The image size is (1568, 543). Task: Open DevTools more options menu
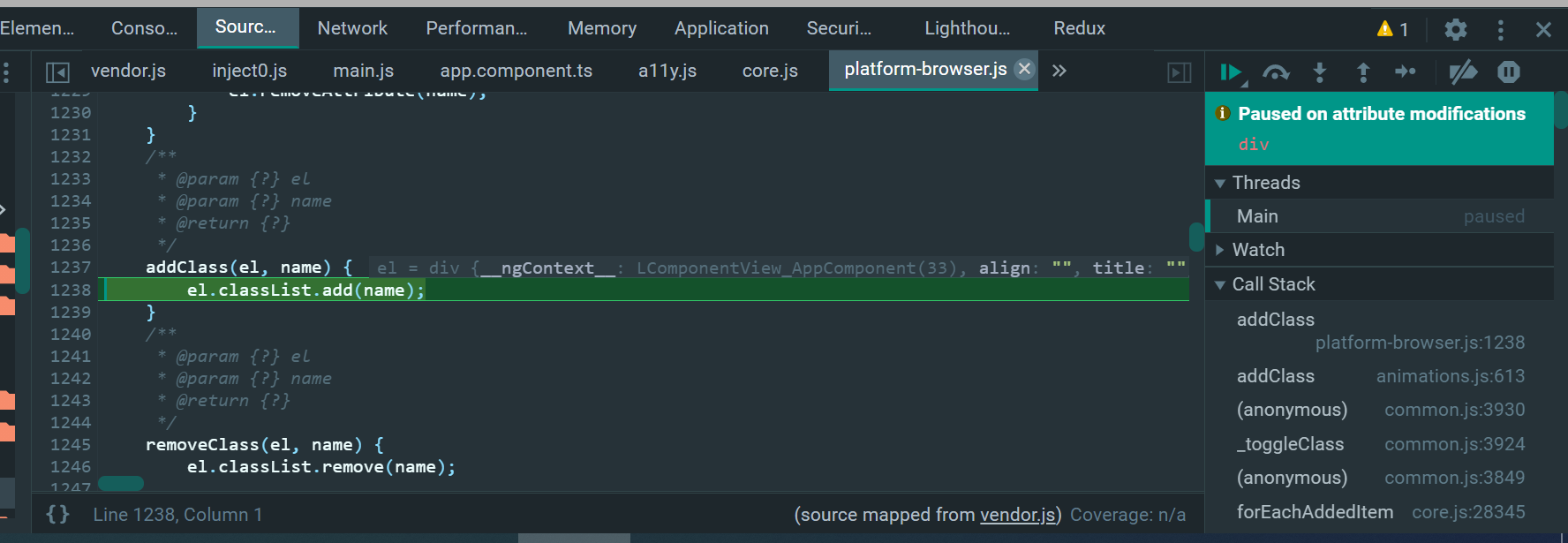[1500, 30]
